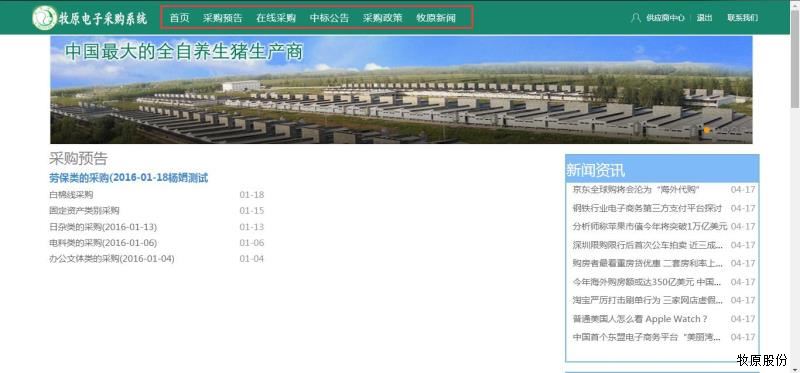Select 中标公告 in the top menu
Screen dimensions: 800x373
tap(330, 18)
